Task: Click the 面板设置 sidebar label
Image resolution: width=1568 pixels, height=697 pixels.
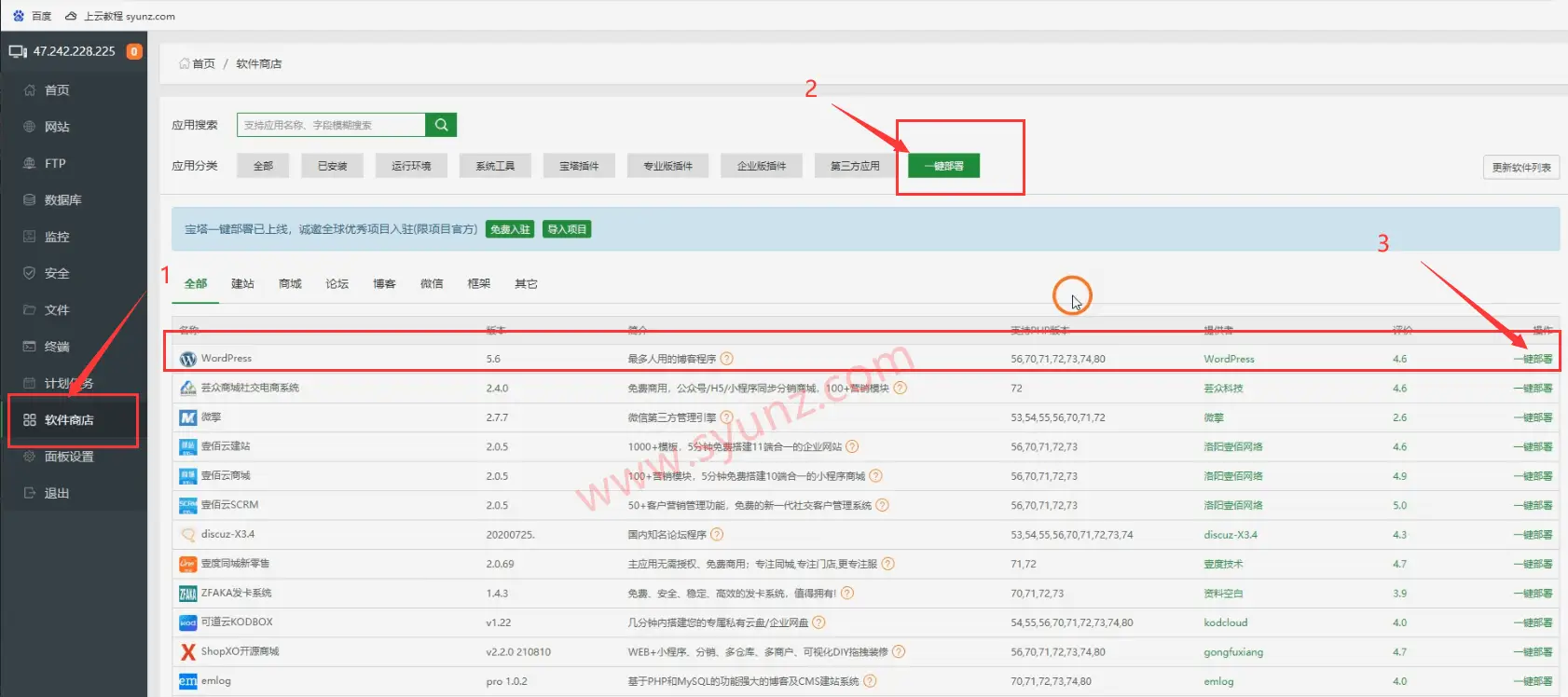Action: pos(69,457)
